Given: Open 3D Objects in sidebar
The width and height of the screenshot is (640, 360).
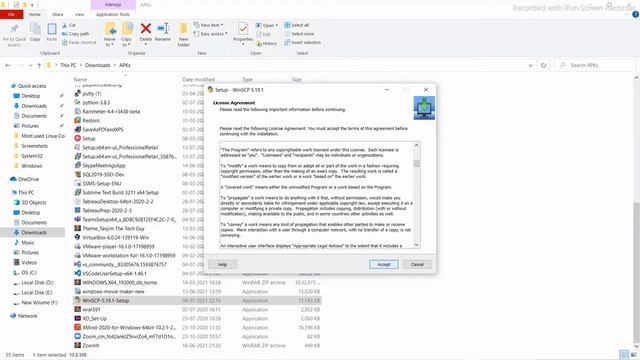Looking at the screenshot, I should pyautogui.click(x=33, y=202).
